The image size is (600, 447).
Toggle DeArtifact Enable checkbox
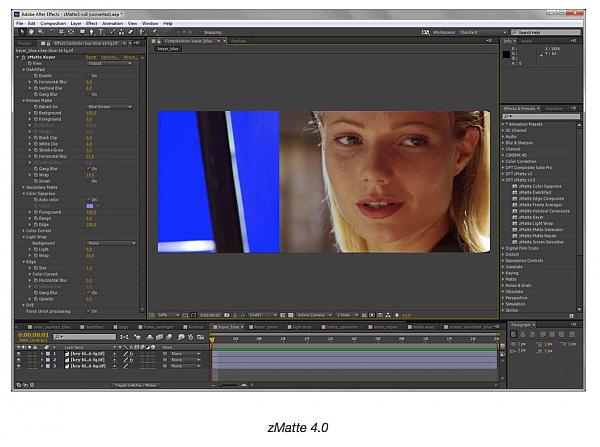pyautogui.click(x=89, y=76)
